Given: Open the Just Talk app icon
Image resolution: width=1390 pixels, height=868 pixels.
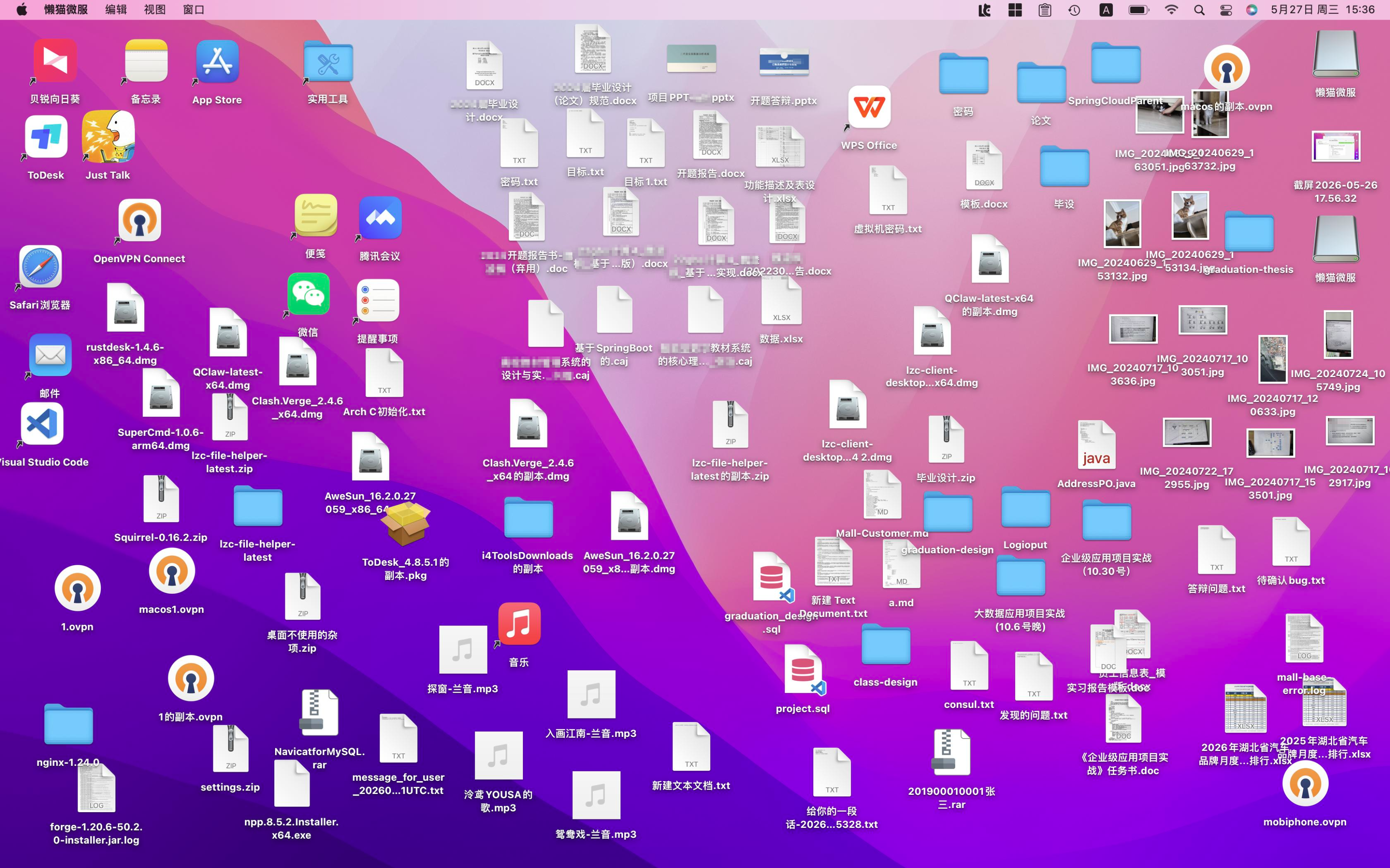Looking at the screenshot, I should (x=108, y=137).
